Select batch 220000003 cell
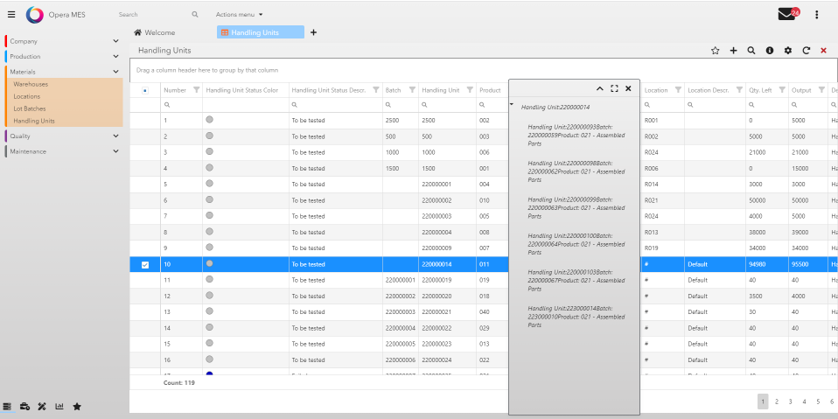The width and height of the screenshot is (838, 419). tap(401, 312)
